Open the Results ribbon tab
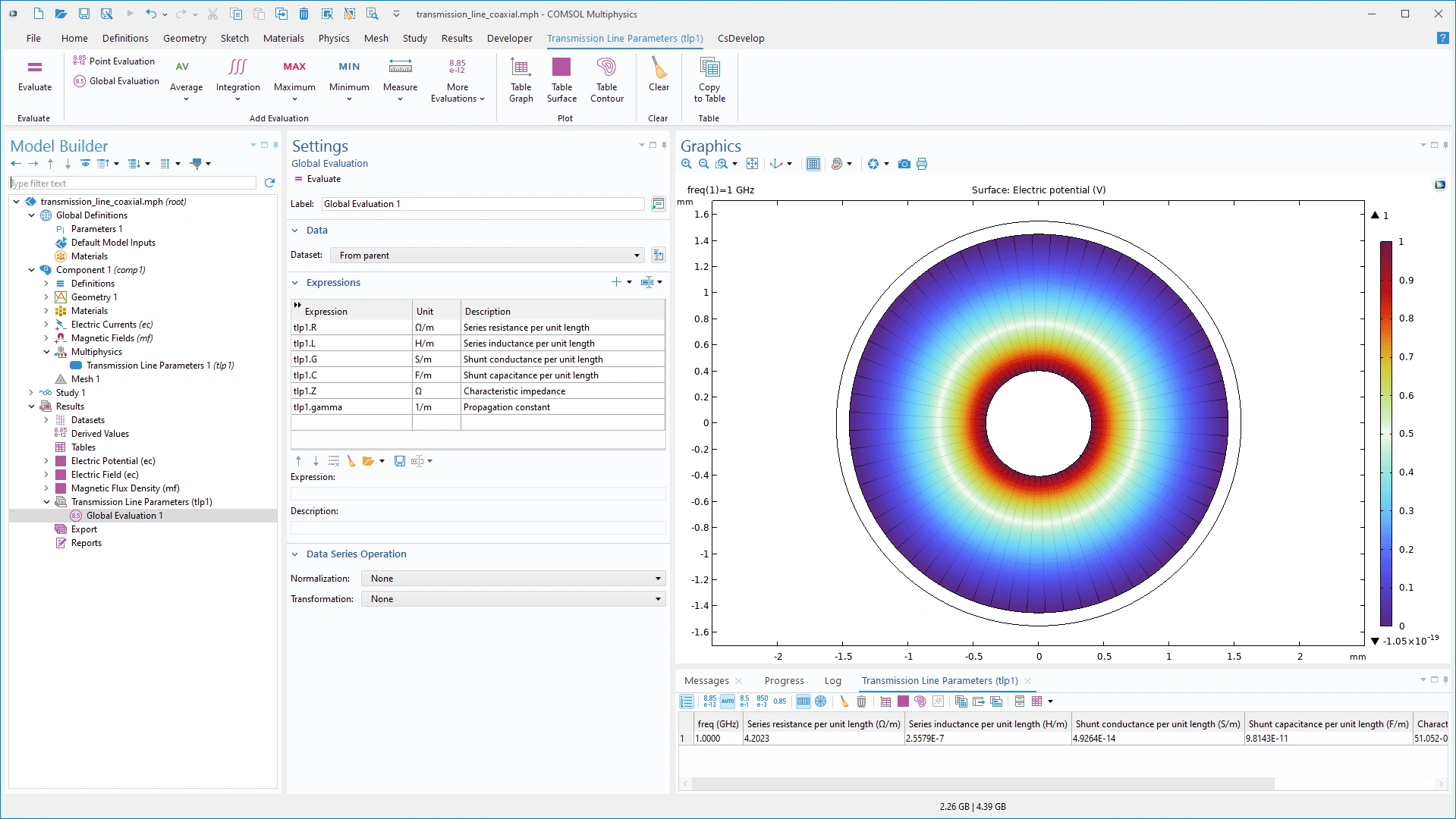Image resolution: width=1456 pixels, height=819 pixels. pos(456,38)
